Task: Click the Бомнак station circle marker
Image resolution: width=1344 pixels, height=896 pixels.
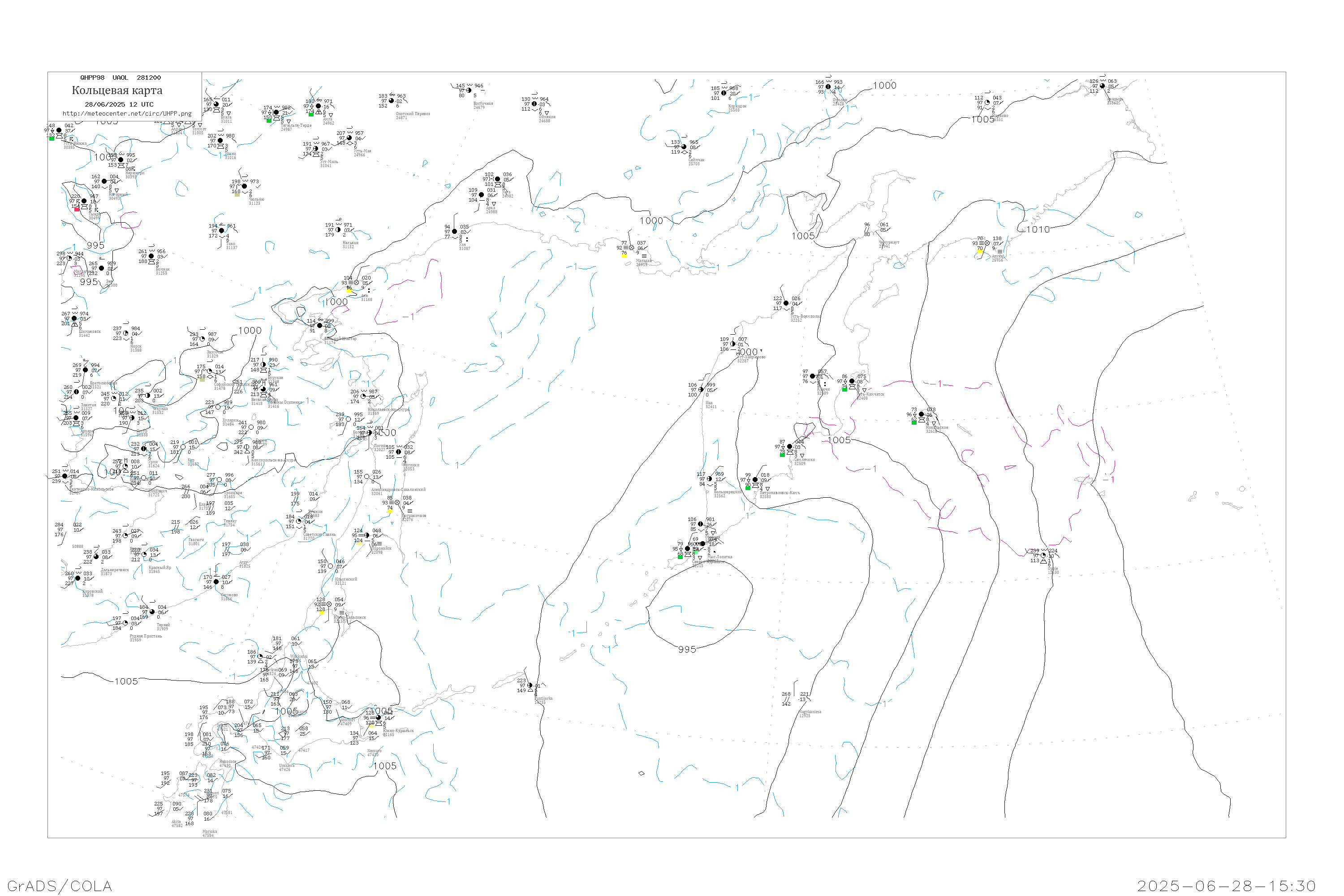Action: tap(151, 257)
